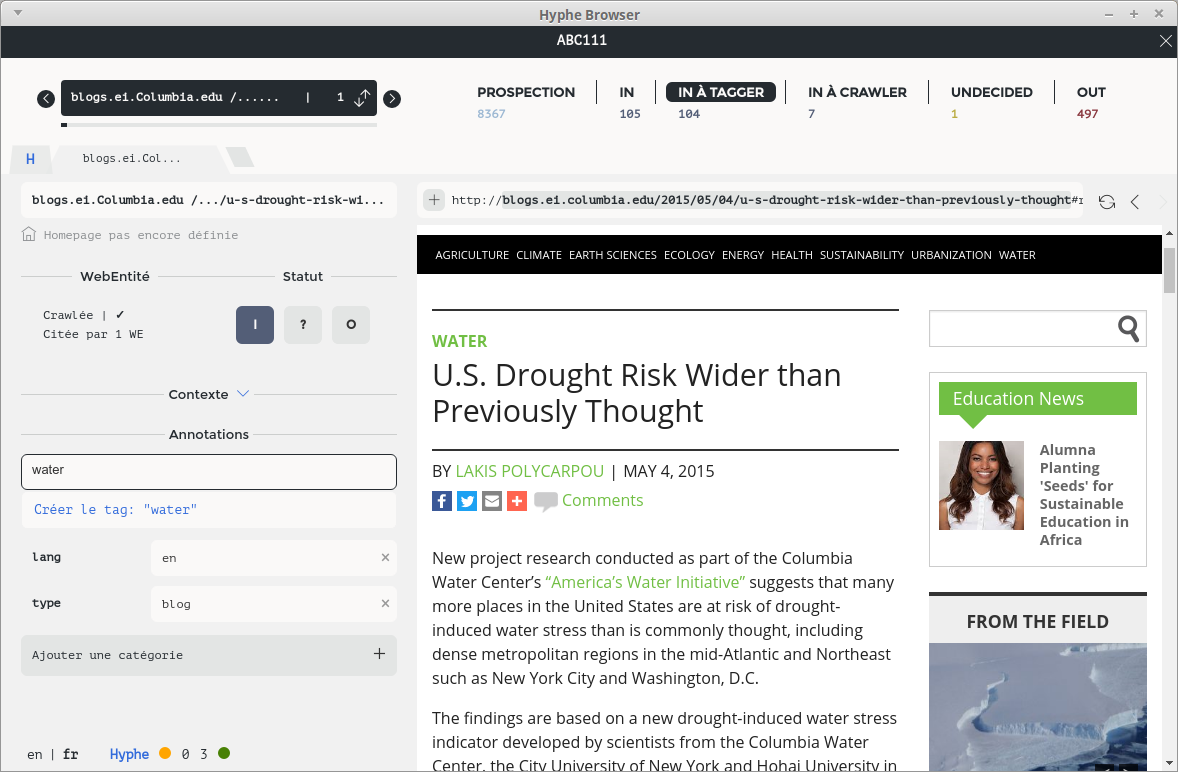Remove the lang tag 'en'

385,557
